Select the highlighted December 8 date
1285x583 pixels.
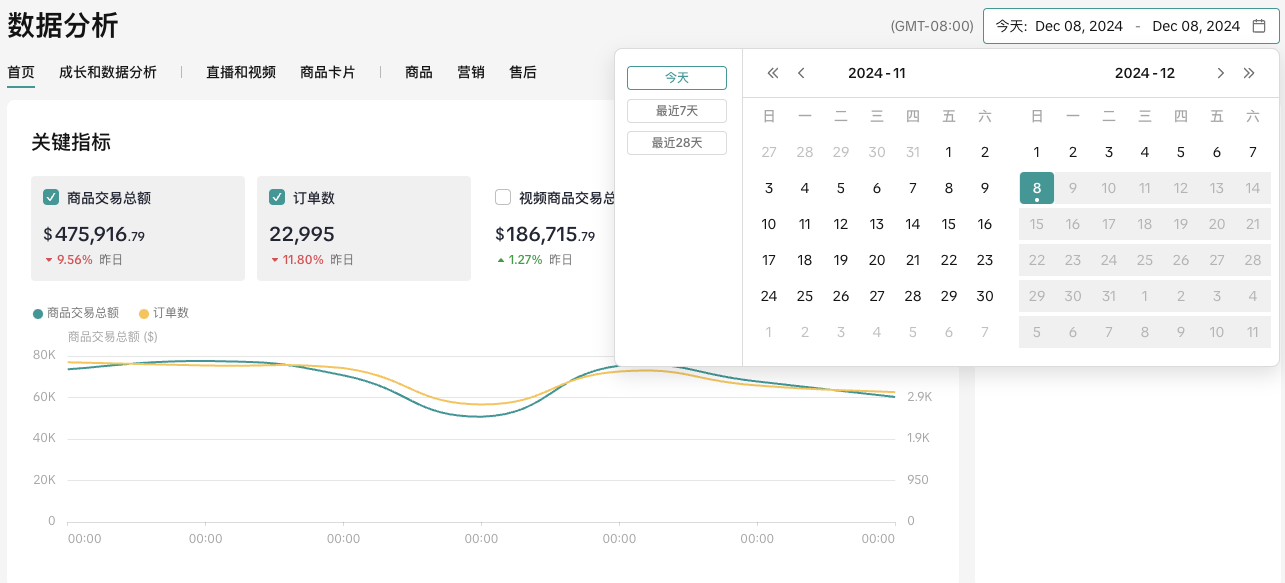1037,188
